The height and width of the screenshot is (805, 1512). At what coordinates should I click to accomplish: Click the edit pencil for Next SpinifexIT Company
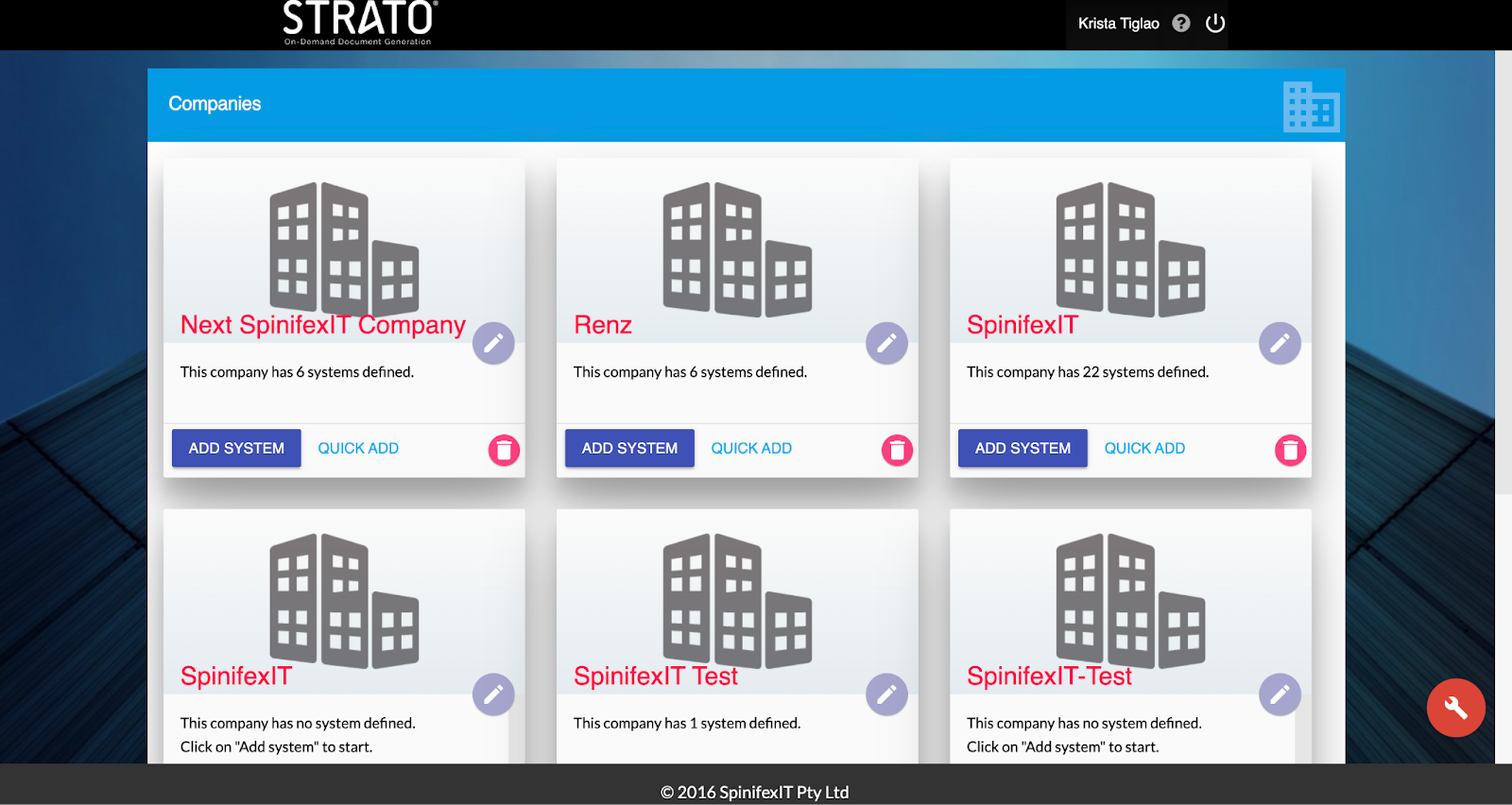493,343
